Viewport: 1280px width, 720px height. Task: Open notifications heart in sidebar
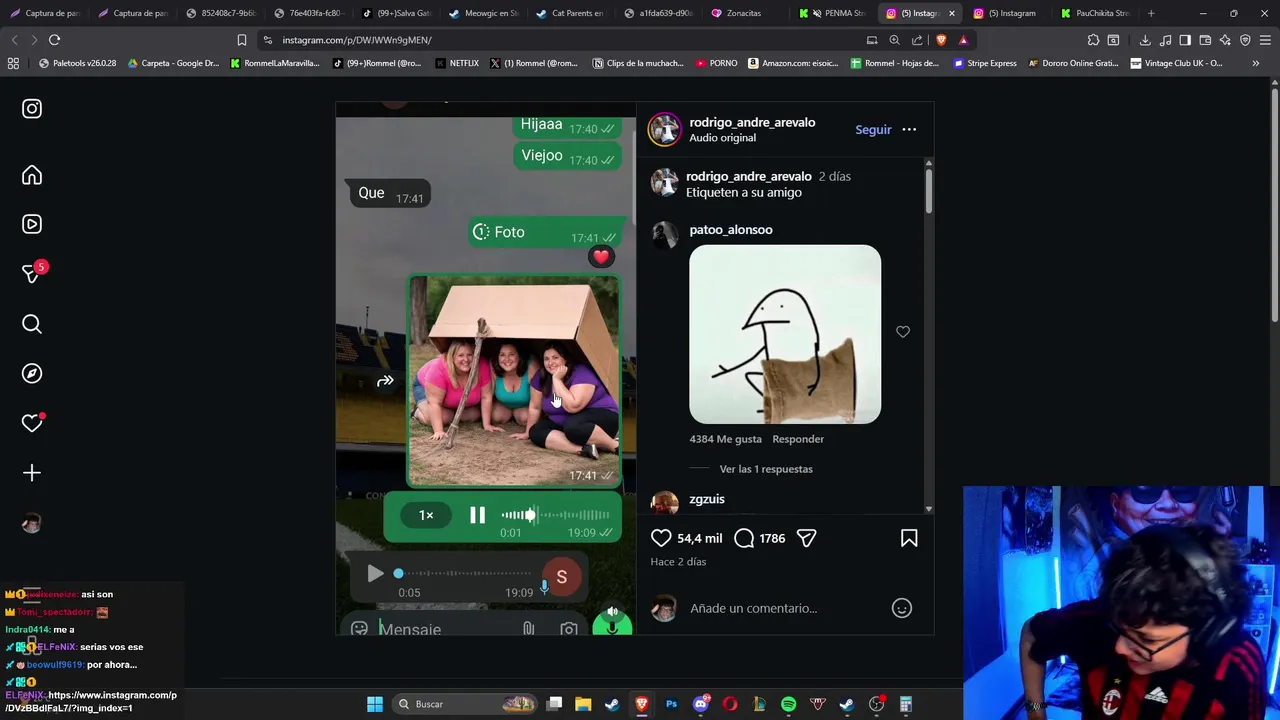(32, 423)
